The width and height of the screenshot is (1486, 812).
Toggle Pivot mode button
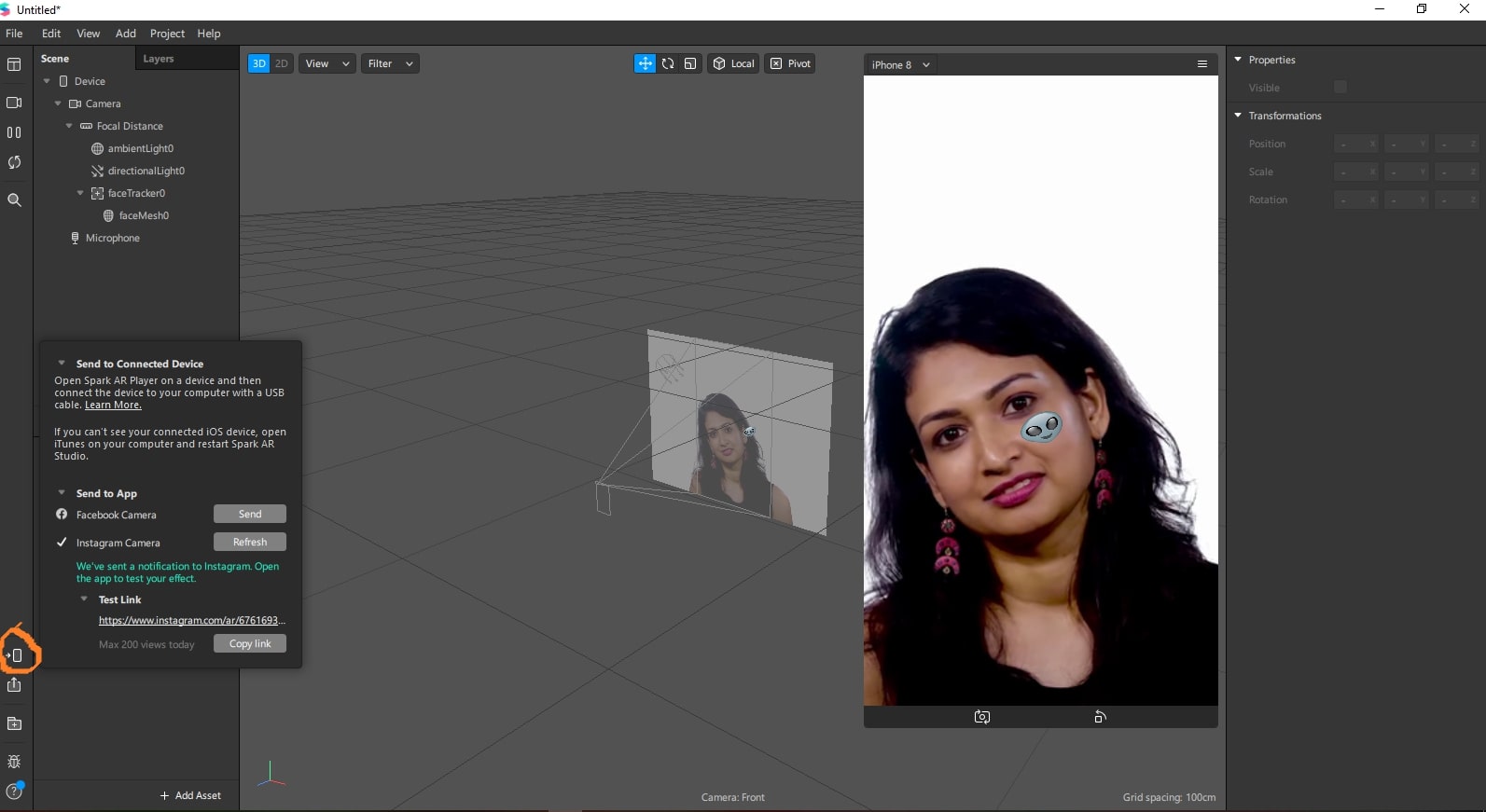[x=790, y=63]
